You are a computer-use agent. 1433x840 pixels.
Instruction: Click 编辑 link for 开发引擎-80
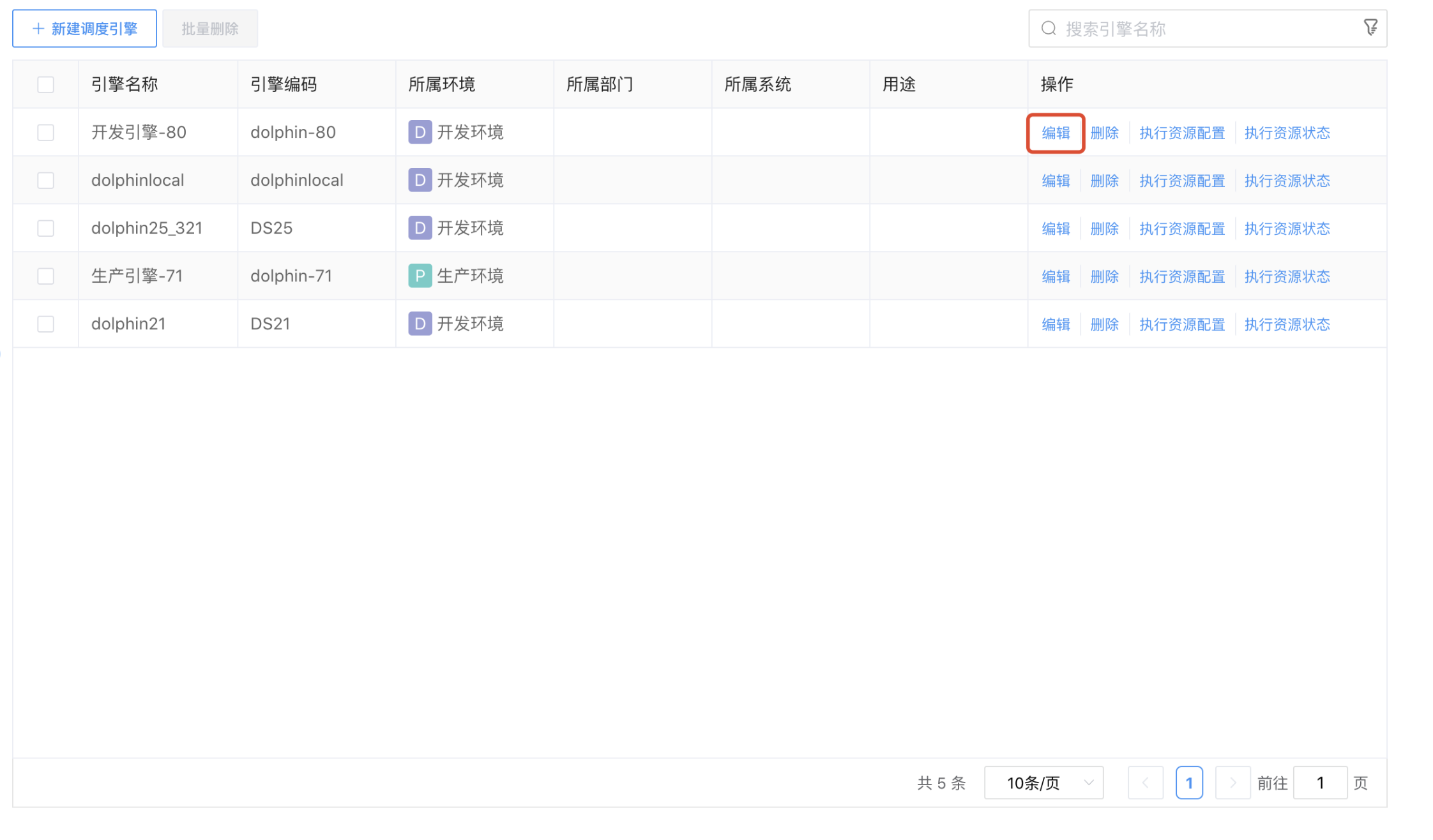click(1055, 133)
